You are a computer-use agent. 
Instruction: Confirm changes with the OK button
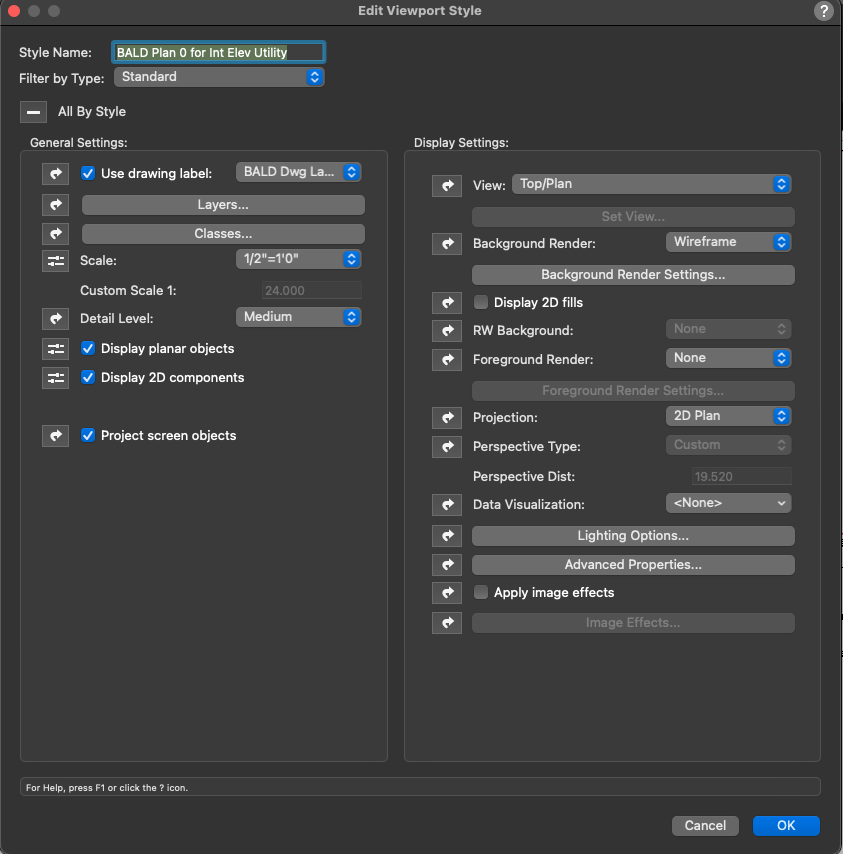[786, 825]
